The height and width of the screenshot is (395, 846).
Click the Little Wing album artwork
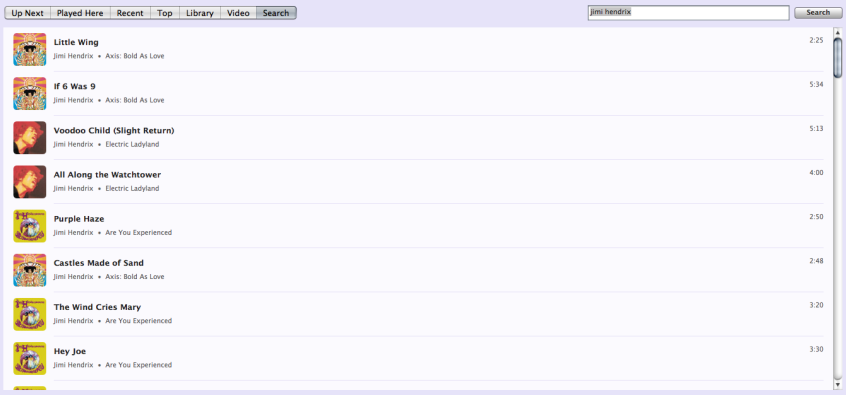[30, 49]
